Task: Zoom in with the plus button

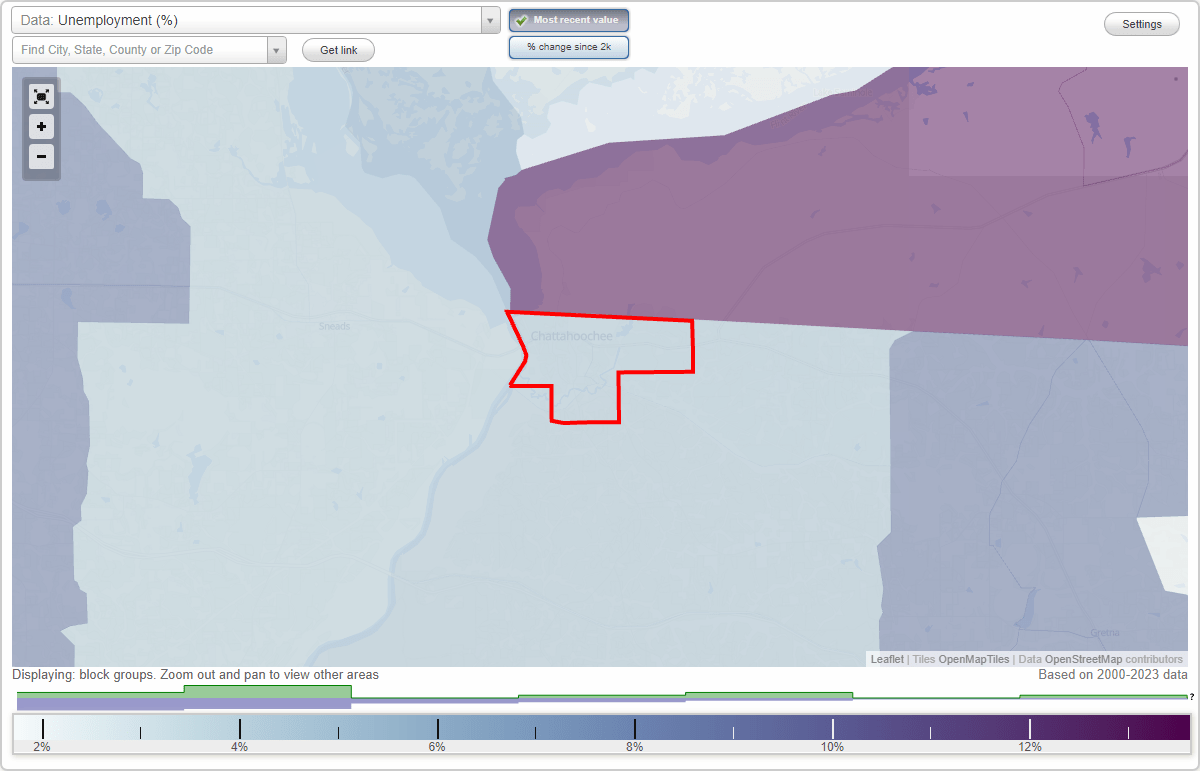Action: point(41,127)
